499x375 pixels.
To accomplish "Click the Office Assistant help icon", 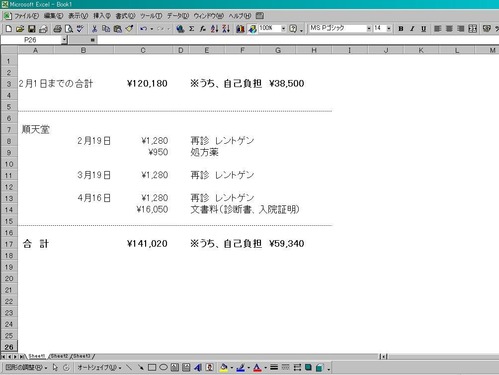I will coord(293,29).
